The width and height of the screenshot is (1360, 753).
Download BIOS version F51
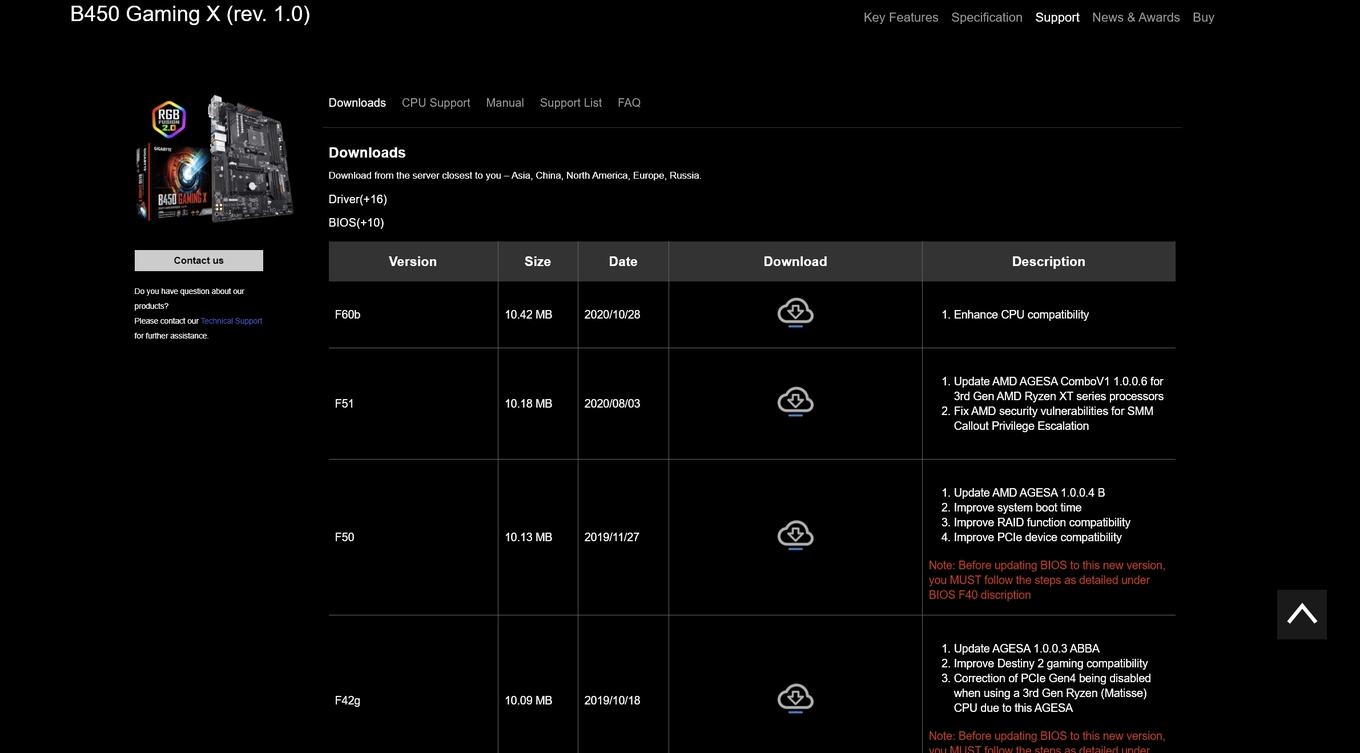(795, 402)
